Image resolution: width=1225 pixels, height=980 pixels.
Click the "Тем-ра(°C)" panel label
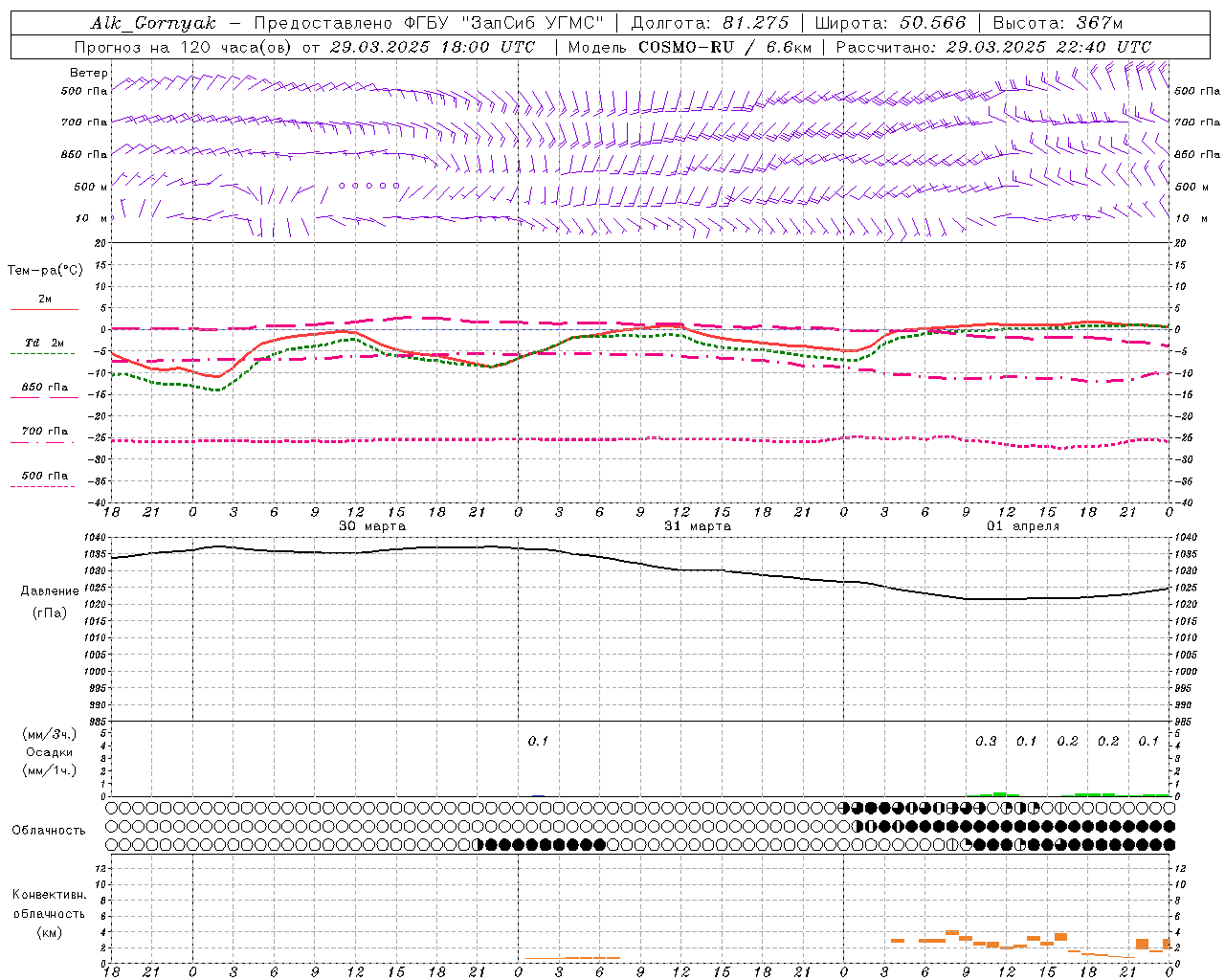(x=45, y=271)
